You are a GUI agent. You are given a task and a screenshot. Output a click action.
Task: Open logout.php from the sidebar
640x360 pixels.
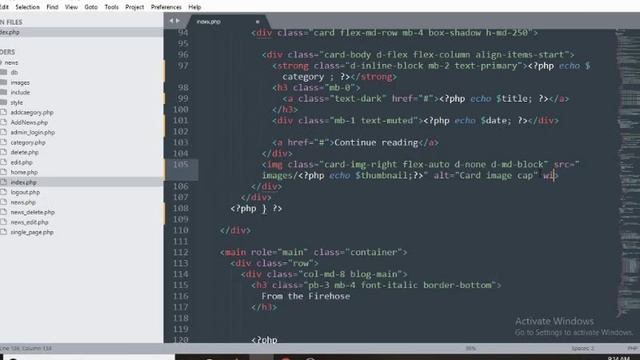click(x=25, y=192)
